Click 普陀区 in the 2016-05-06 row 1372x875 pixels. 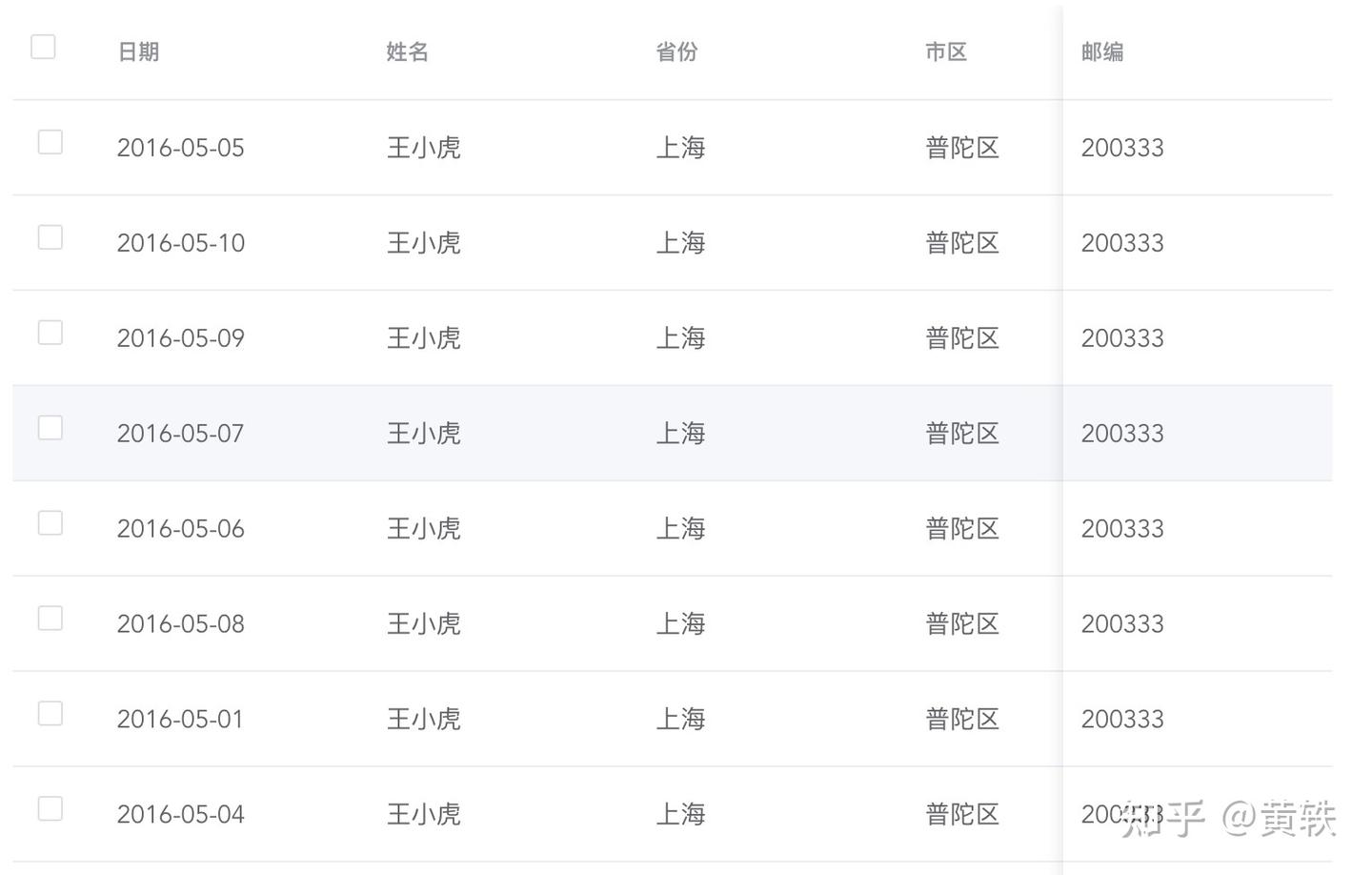pyautogui.click(x=962, y=529)
